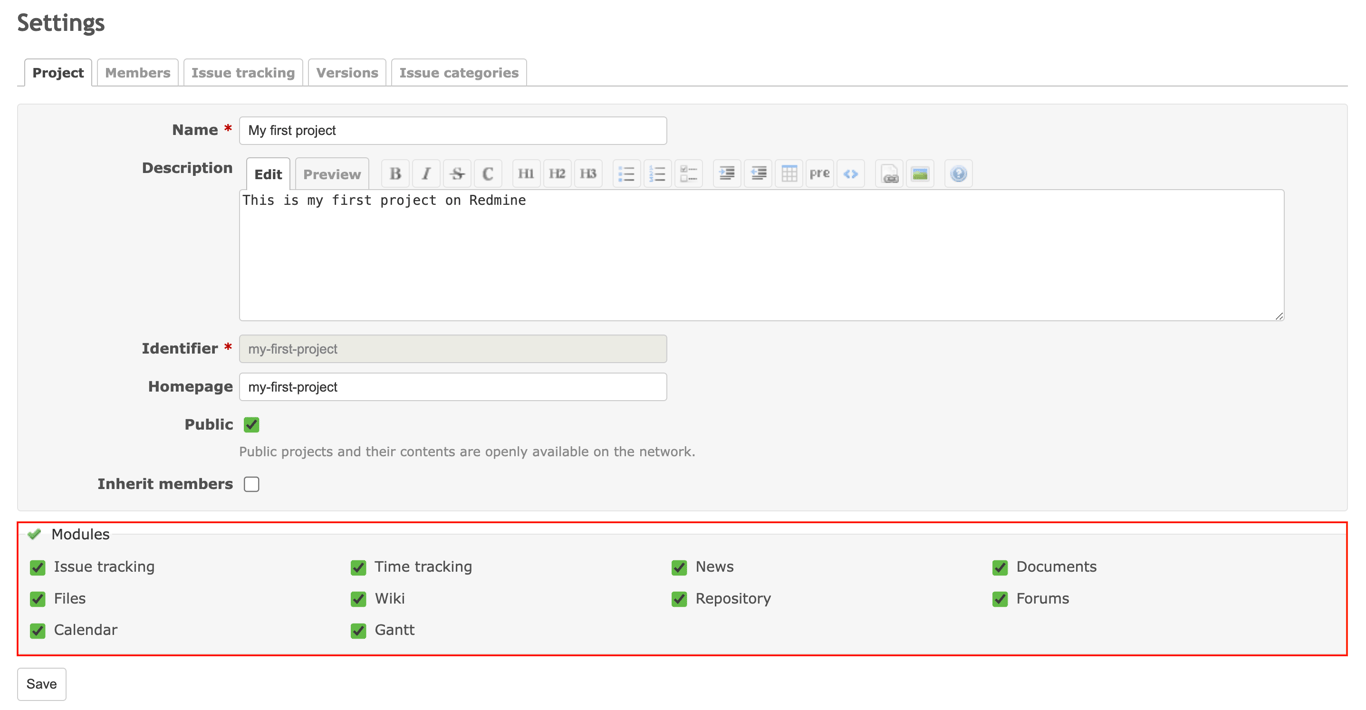This screenshot has width=1366, height=710.
Task: Open the formatting help icon
Action: point(958,173)
